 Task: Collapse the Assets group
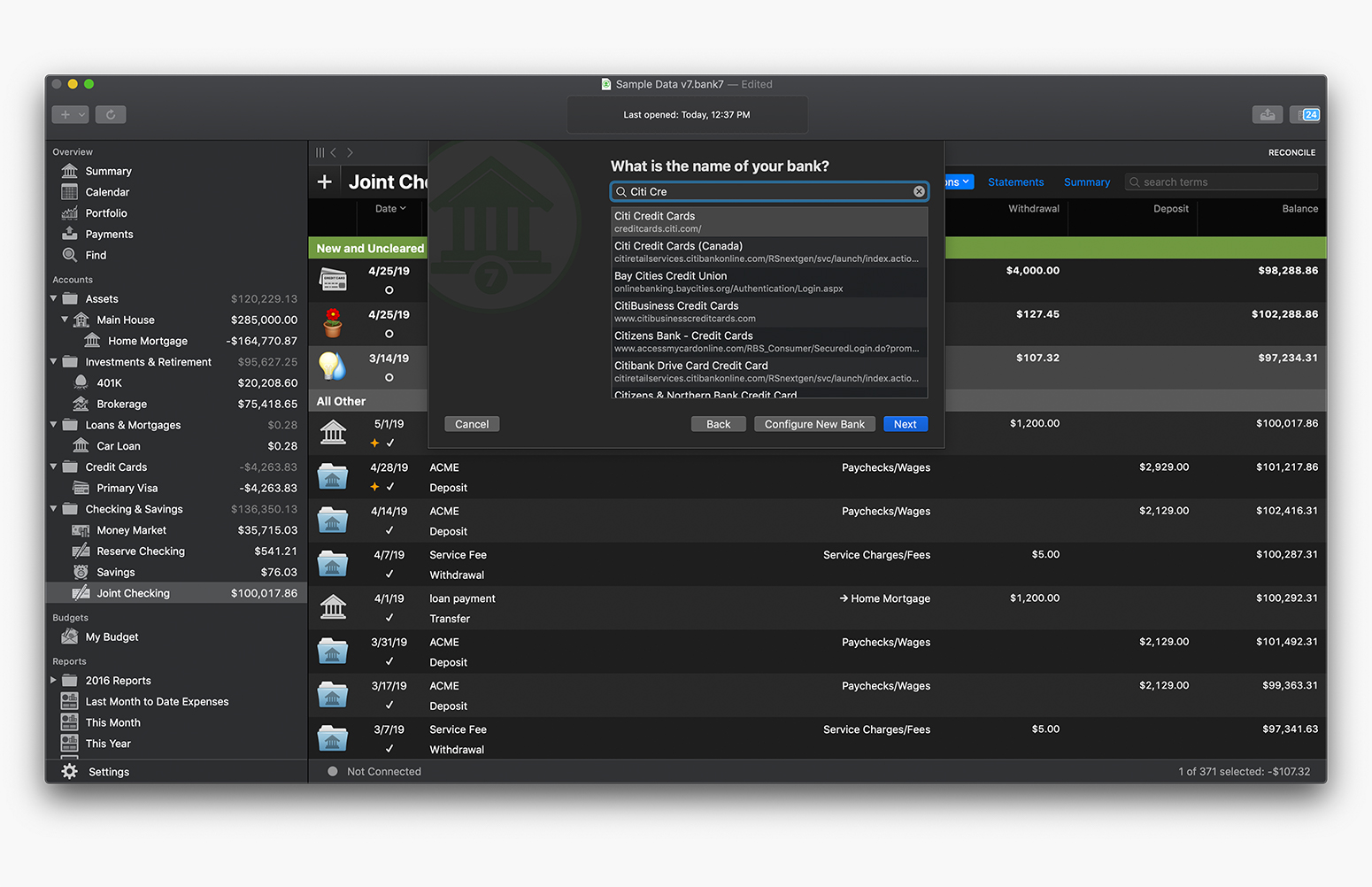[53, 298]
